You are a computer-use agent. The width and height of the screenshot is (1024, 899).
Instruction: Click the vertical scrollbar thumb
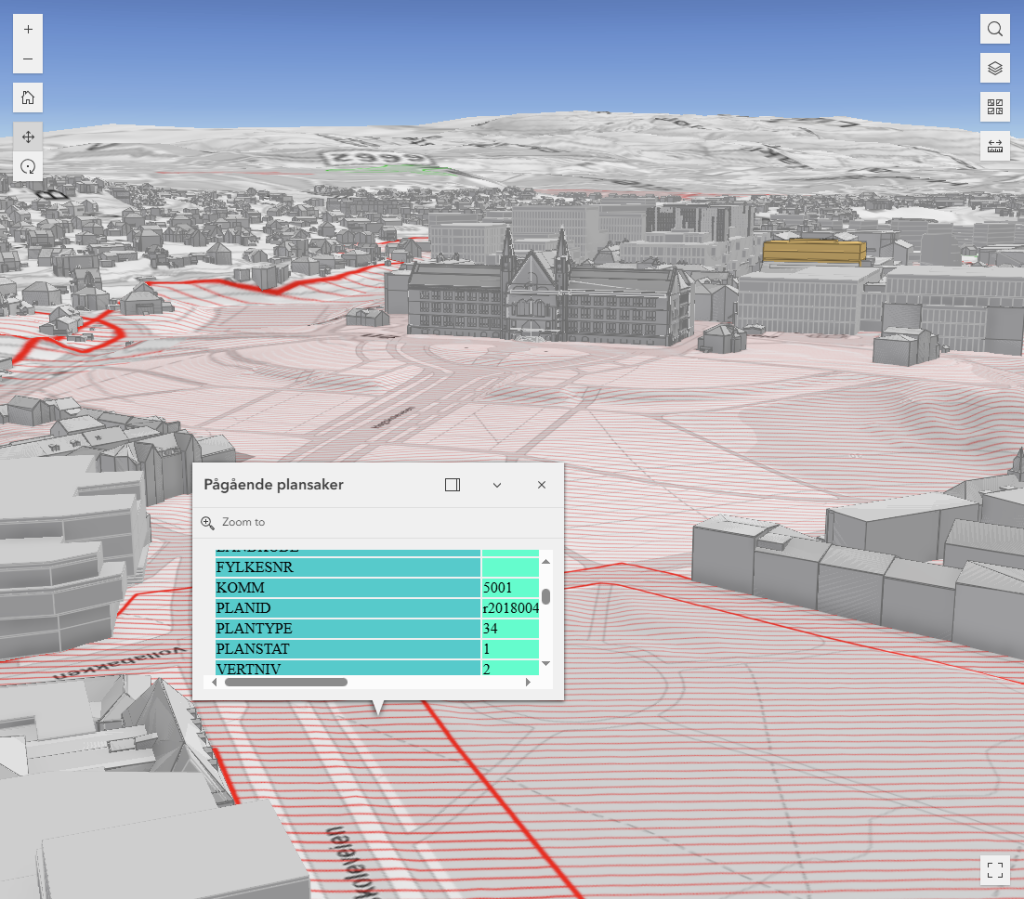point(546,597)
